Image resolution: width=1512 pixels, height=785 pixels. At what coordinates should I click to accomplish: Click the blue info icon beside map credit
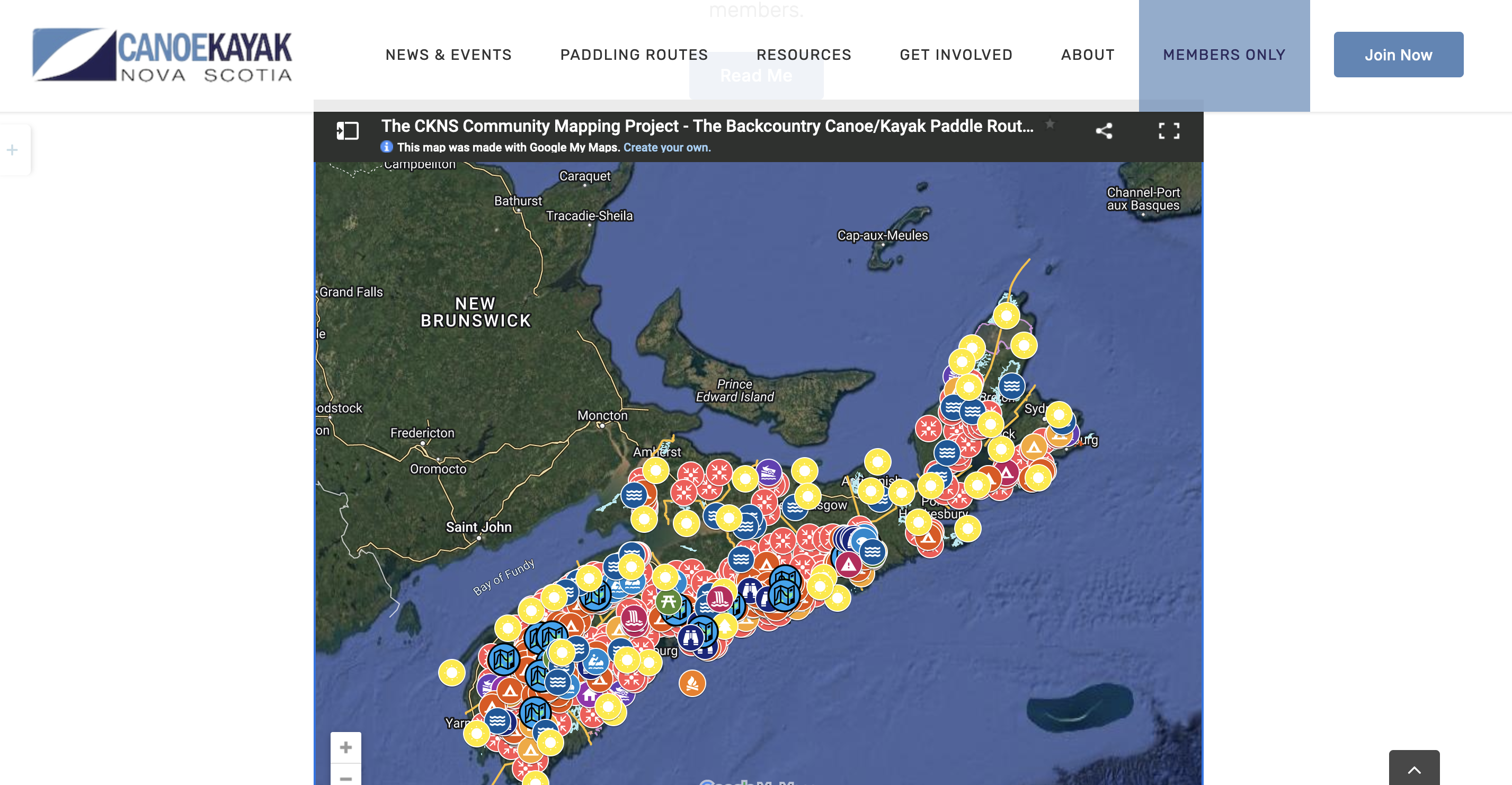coord(386,147)
